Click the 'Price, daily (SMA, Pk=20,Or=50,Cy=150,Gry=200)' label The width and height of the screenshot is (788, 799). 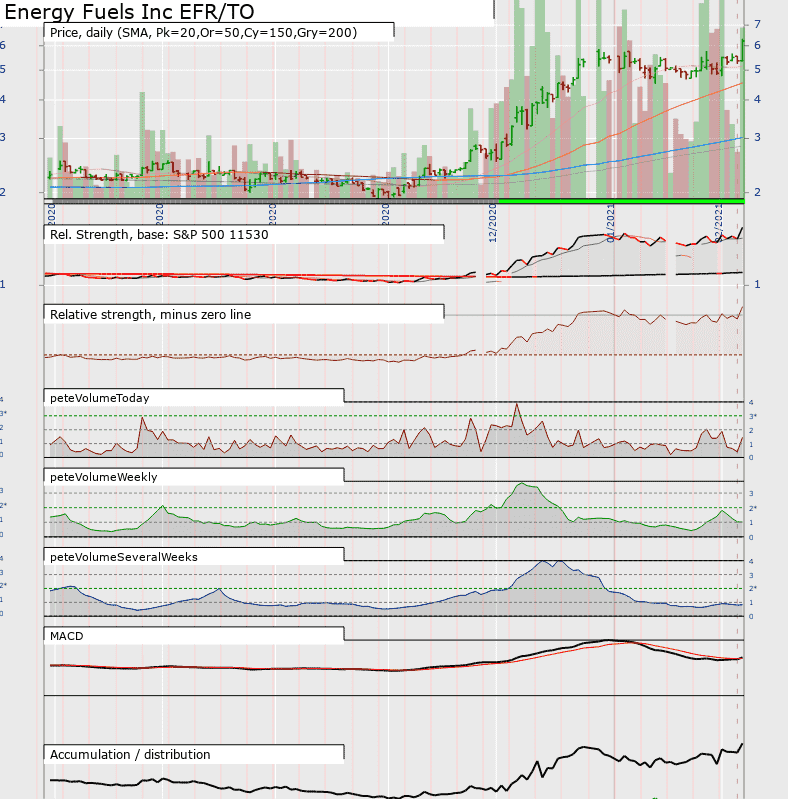point(203,33)
